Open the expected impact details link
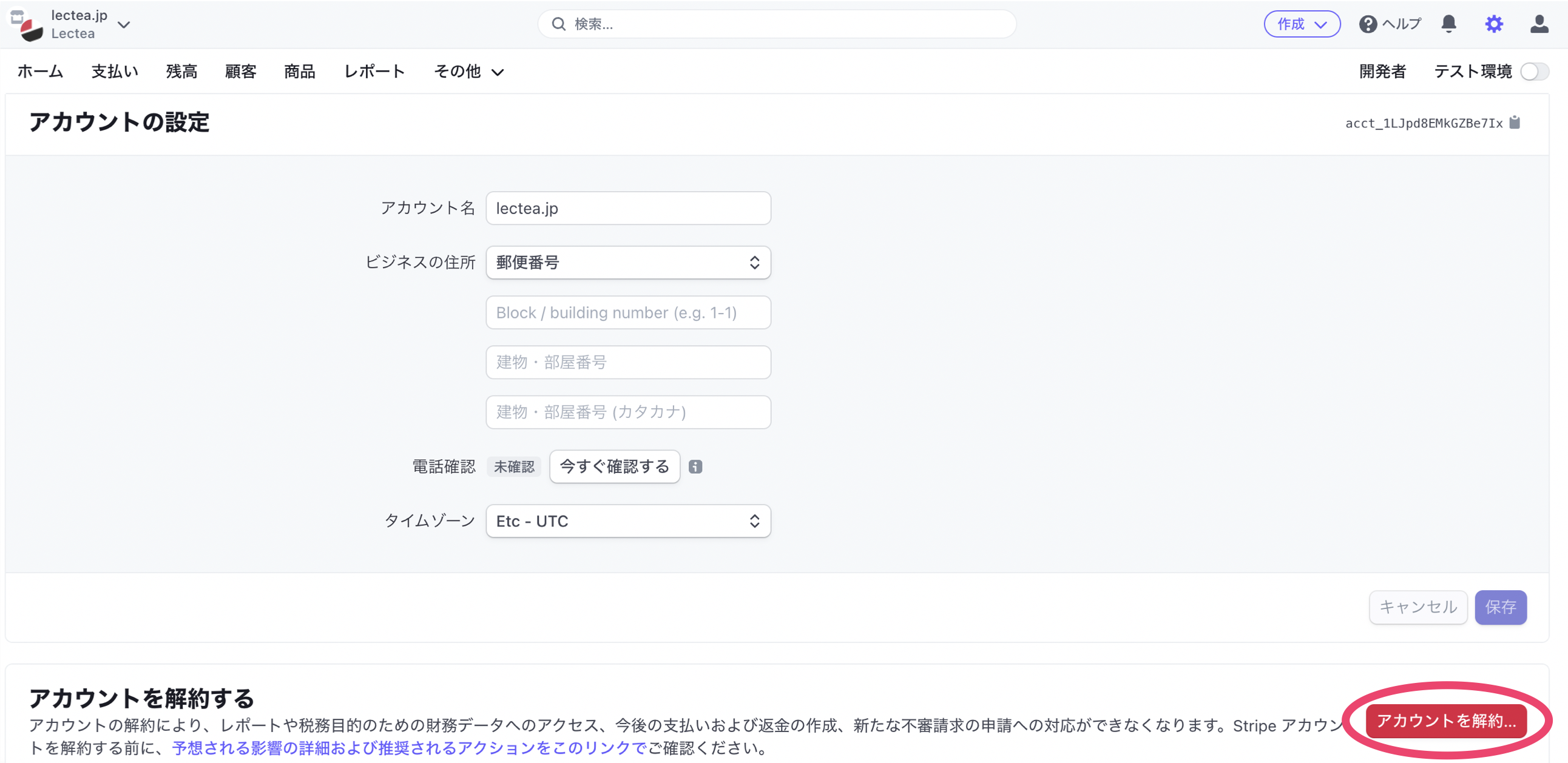 point(409,748)
